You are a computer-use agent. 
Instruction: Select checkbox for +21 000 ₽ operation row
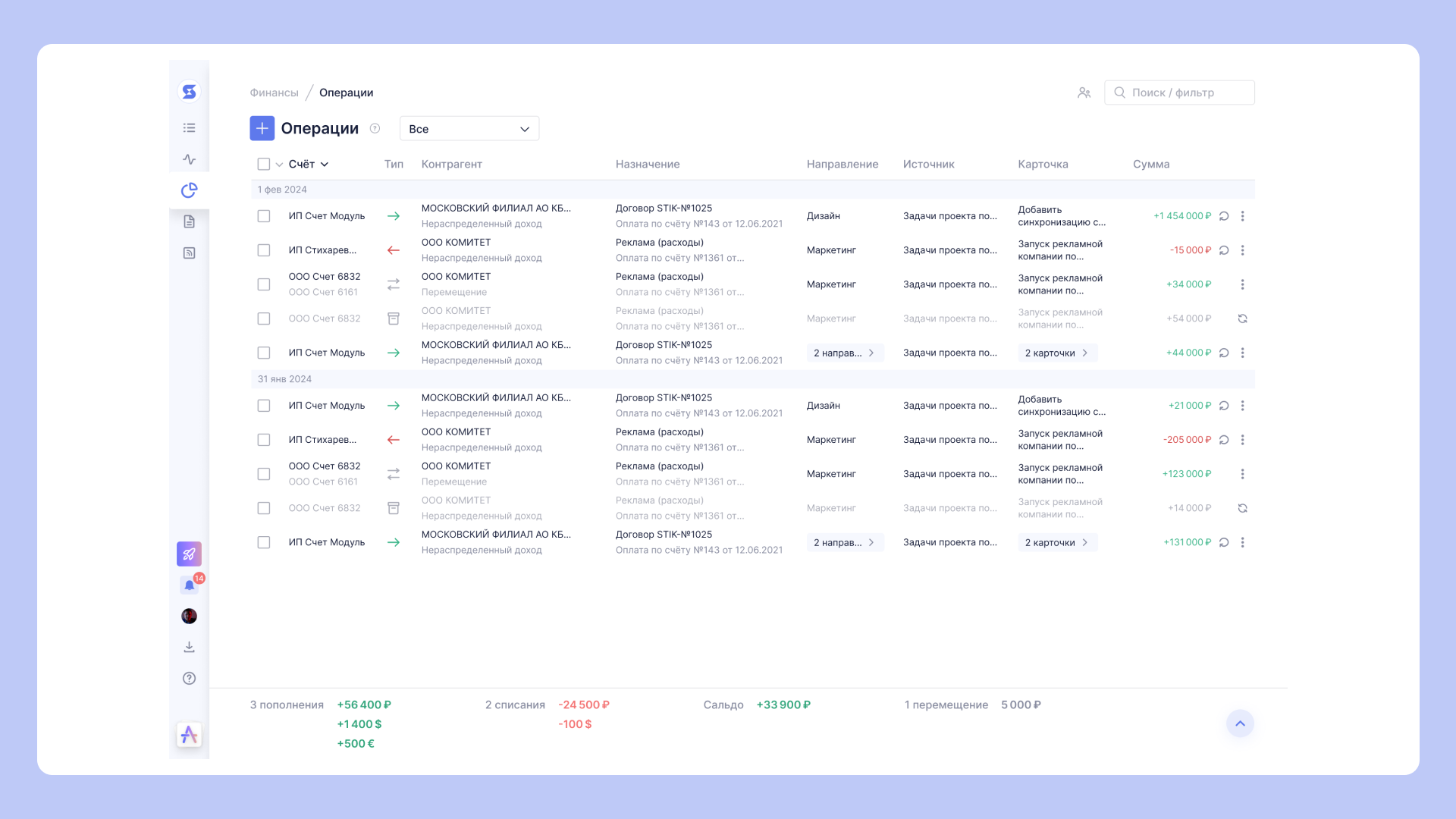pos(263,406)
